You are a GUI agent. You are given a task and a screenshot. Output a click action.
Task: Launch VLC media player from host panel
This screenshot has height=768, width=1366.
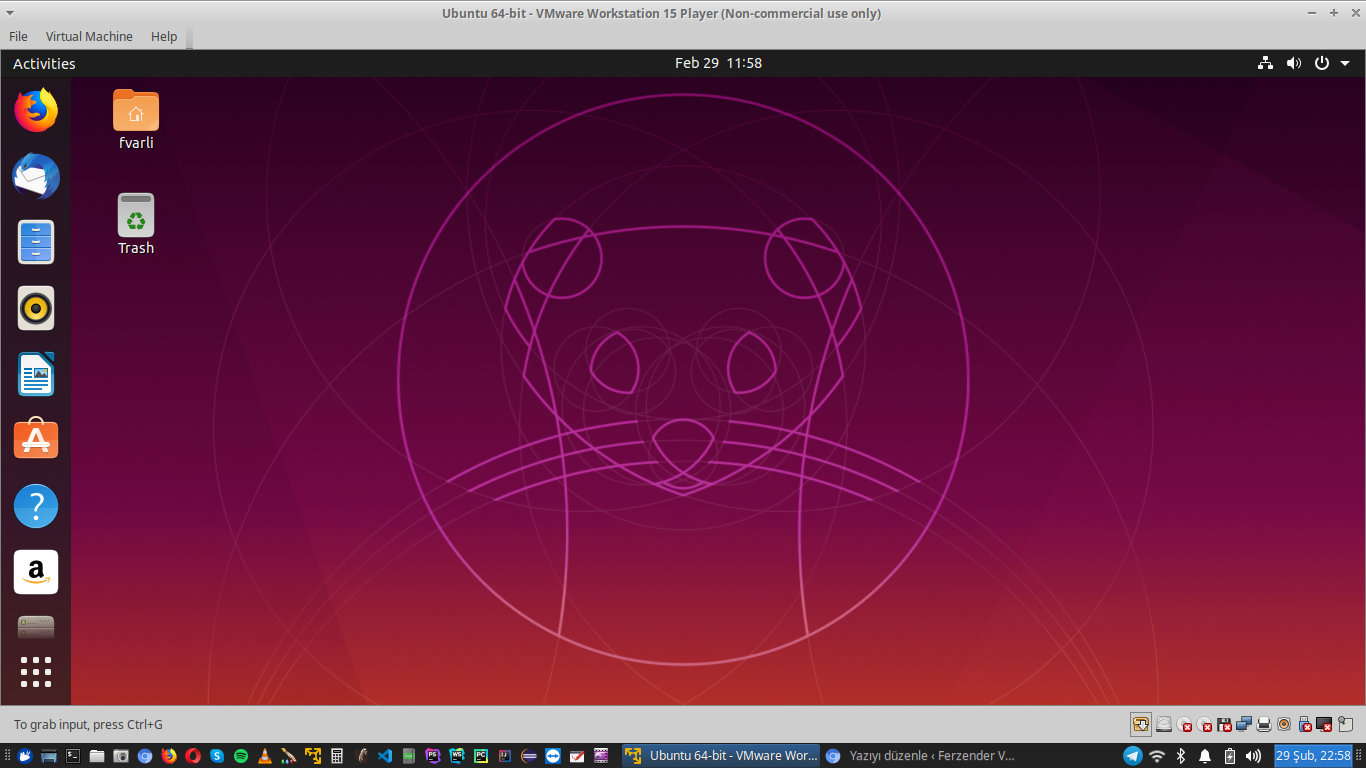[x=265, y=756]
